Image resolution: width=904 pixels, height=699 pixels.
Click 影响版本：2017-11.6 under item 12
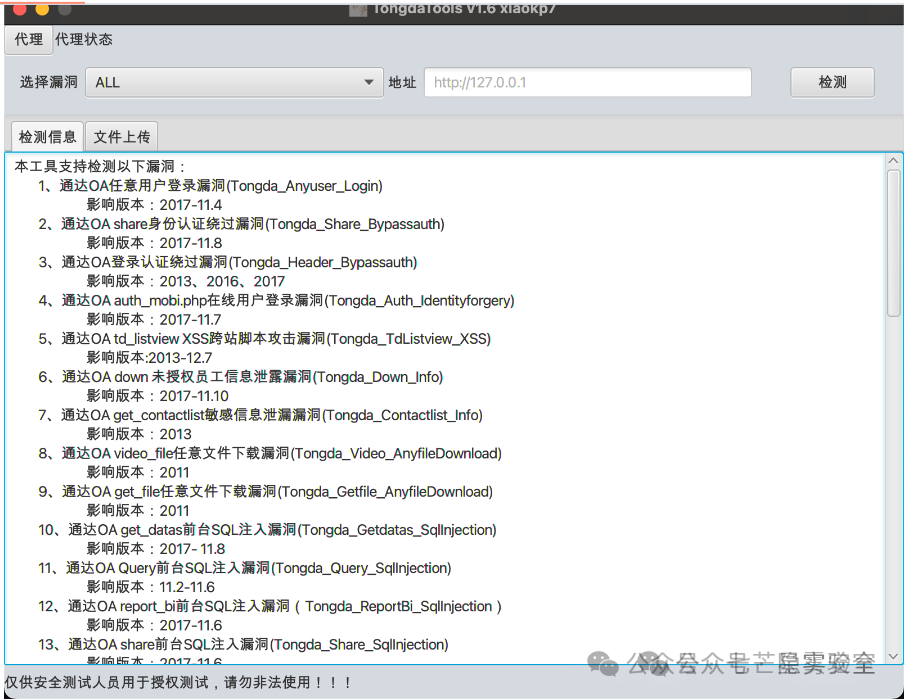154,625
